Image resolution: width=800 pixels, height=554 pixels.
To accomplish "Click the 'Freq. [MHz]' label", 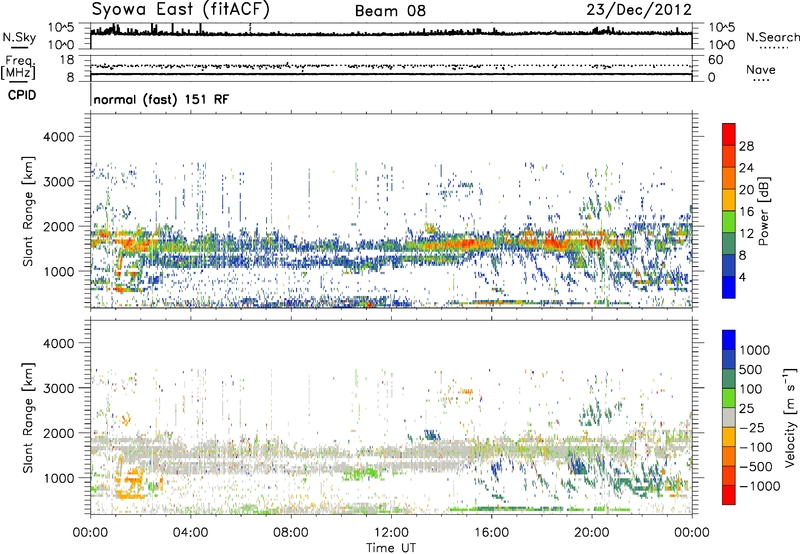I will (x=18, y=68).
